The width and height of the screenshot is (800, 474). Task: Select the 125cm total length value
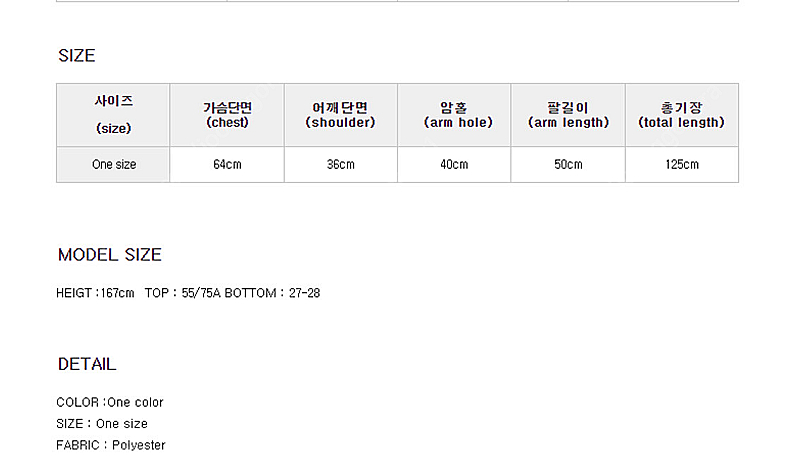(x=682, y=164)
